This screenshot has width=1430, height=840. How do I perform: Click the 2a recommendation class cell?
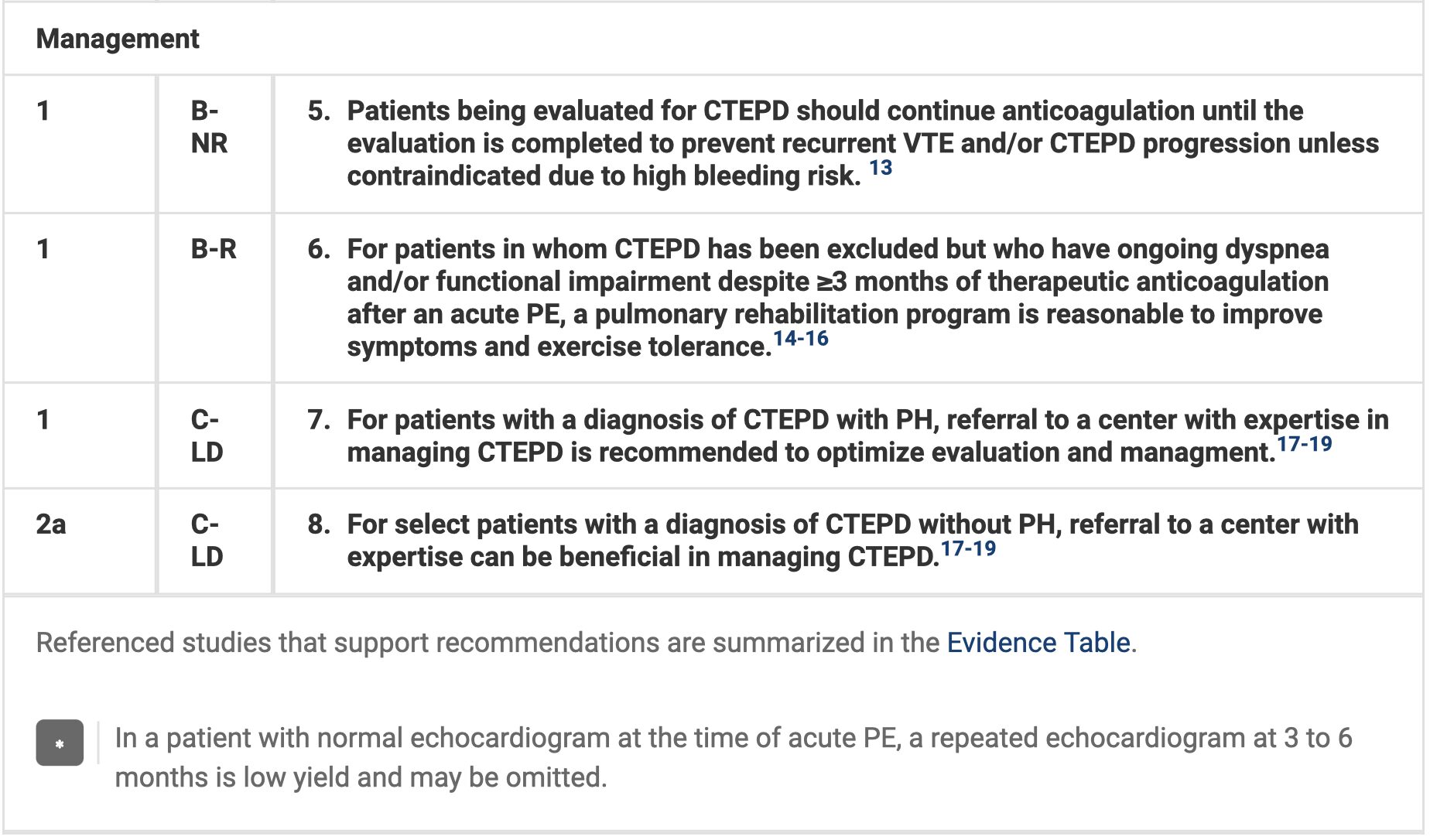coord(51,524)
